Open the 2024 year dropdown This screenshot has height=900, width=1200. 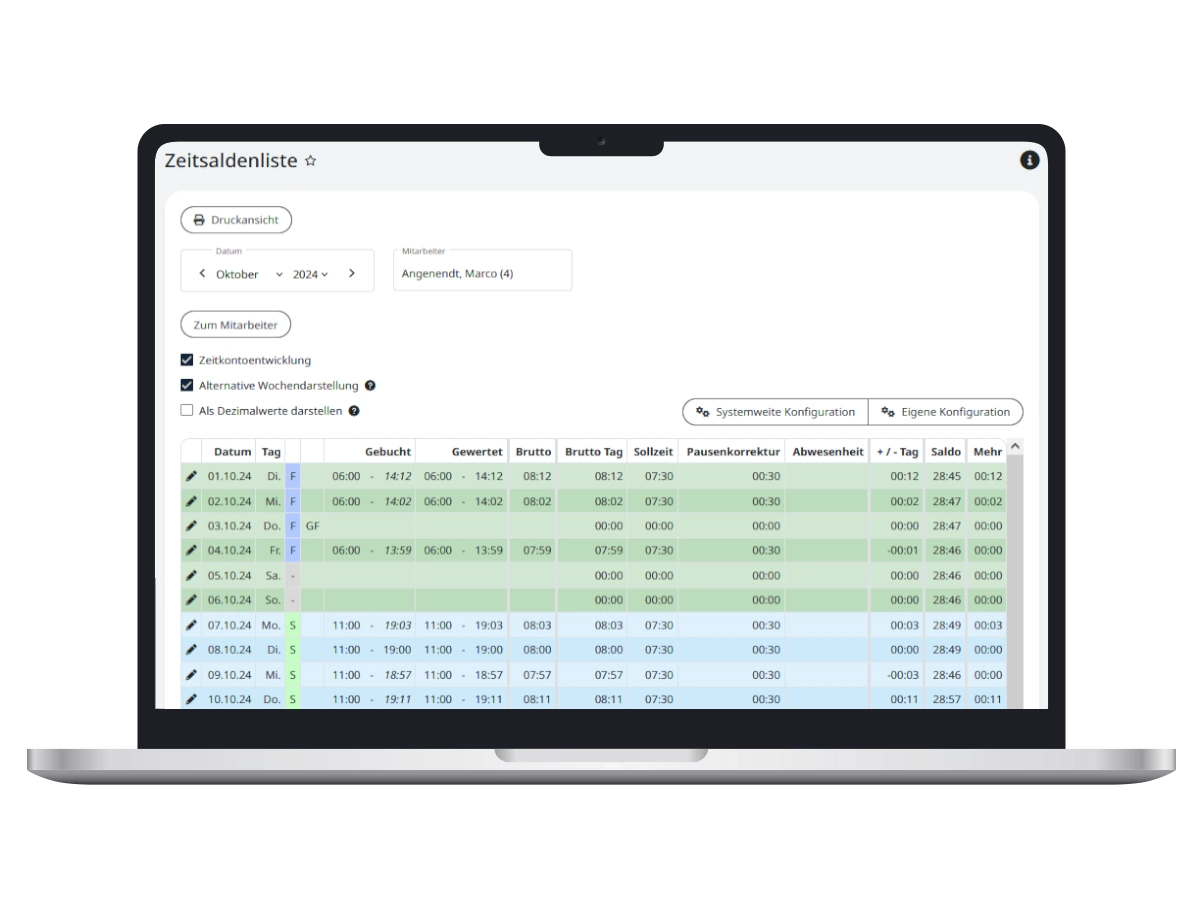pos(310,274)
